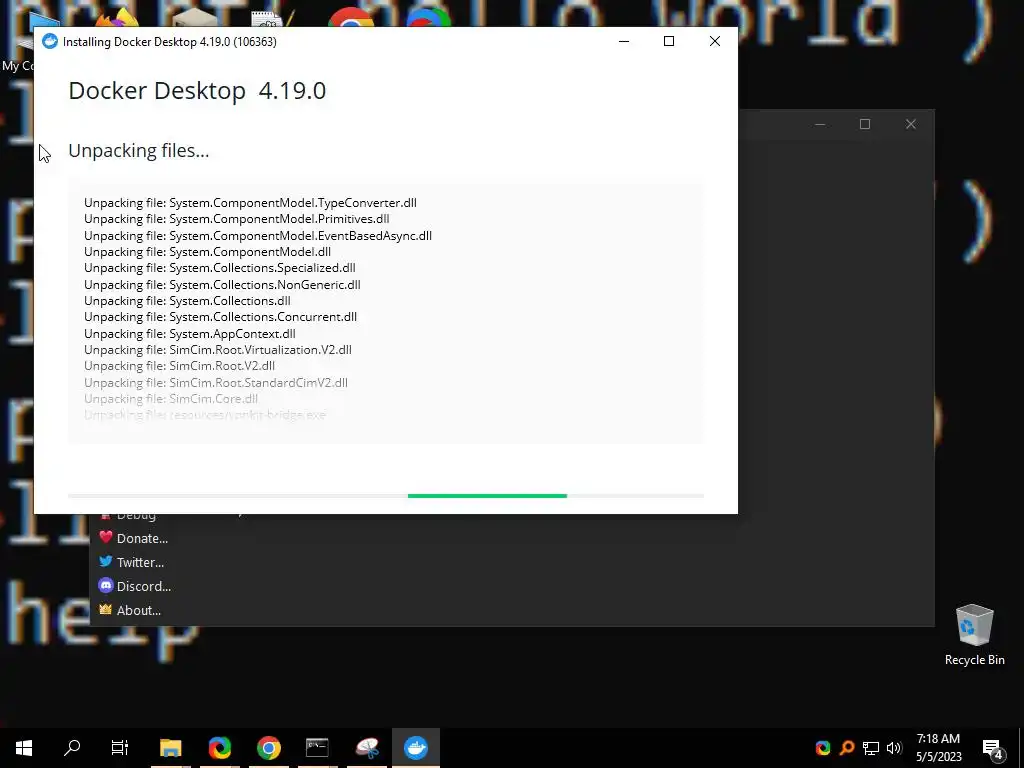
Task: Select log line ending System.Collections.dll
Action: (187, 301)
